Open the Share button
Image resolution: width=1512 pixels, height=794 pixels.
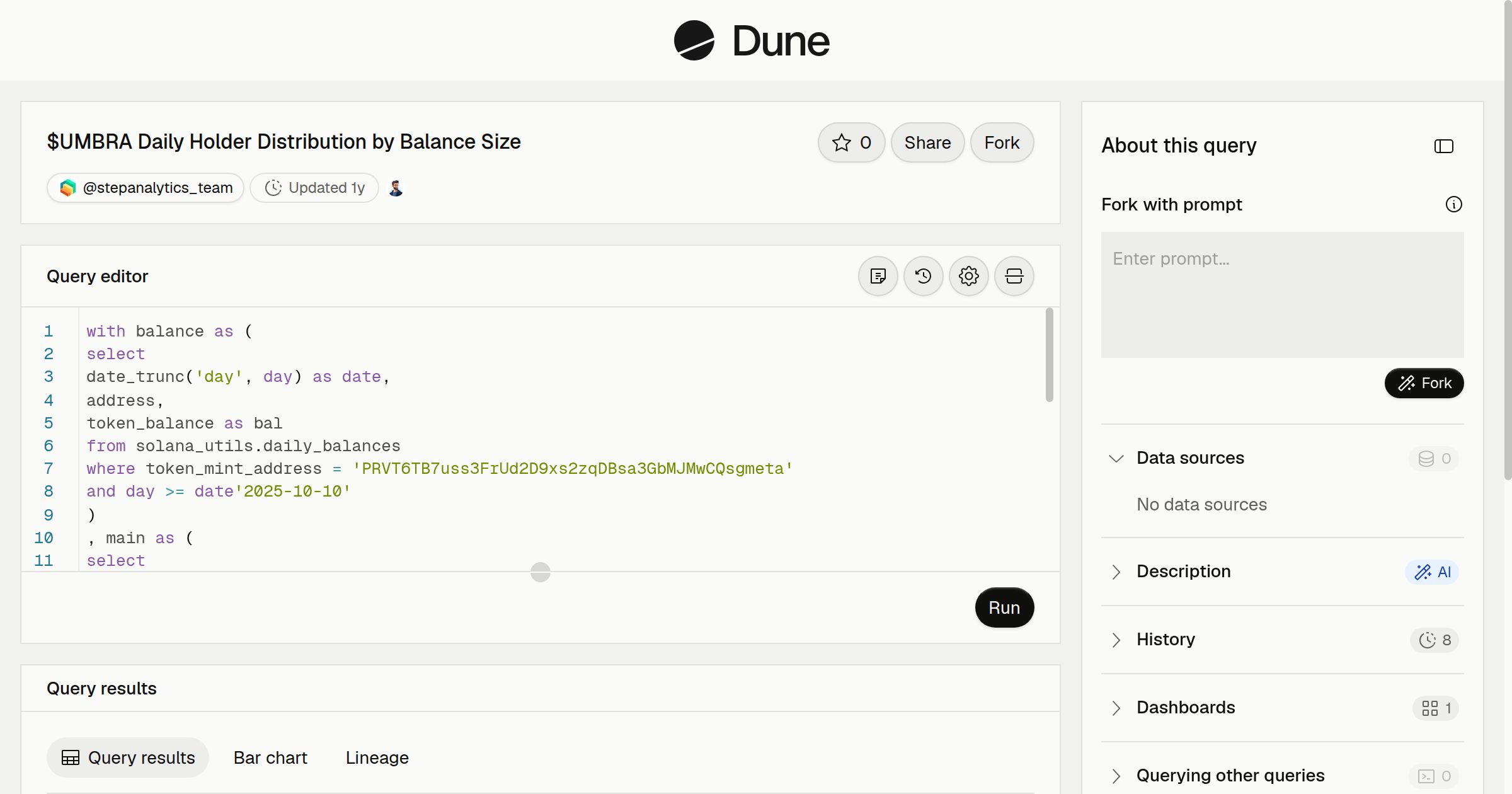click(927, 142)
